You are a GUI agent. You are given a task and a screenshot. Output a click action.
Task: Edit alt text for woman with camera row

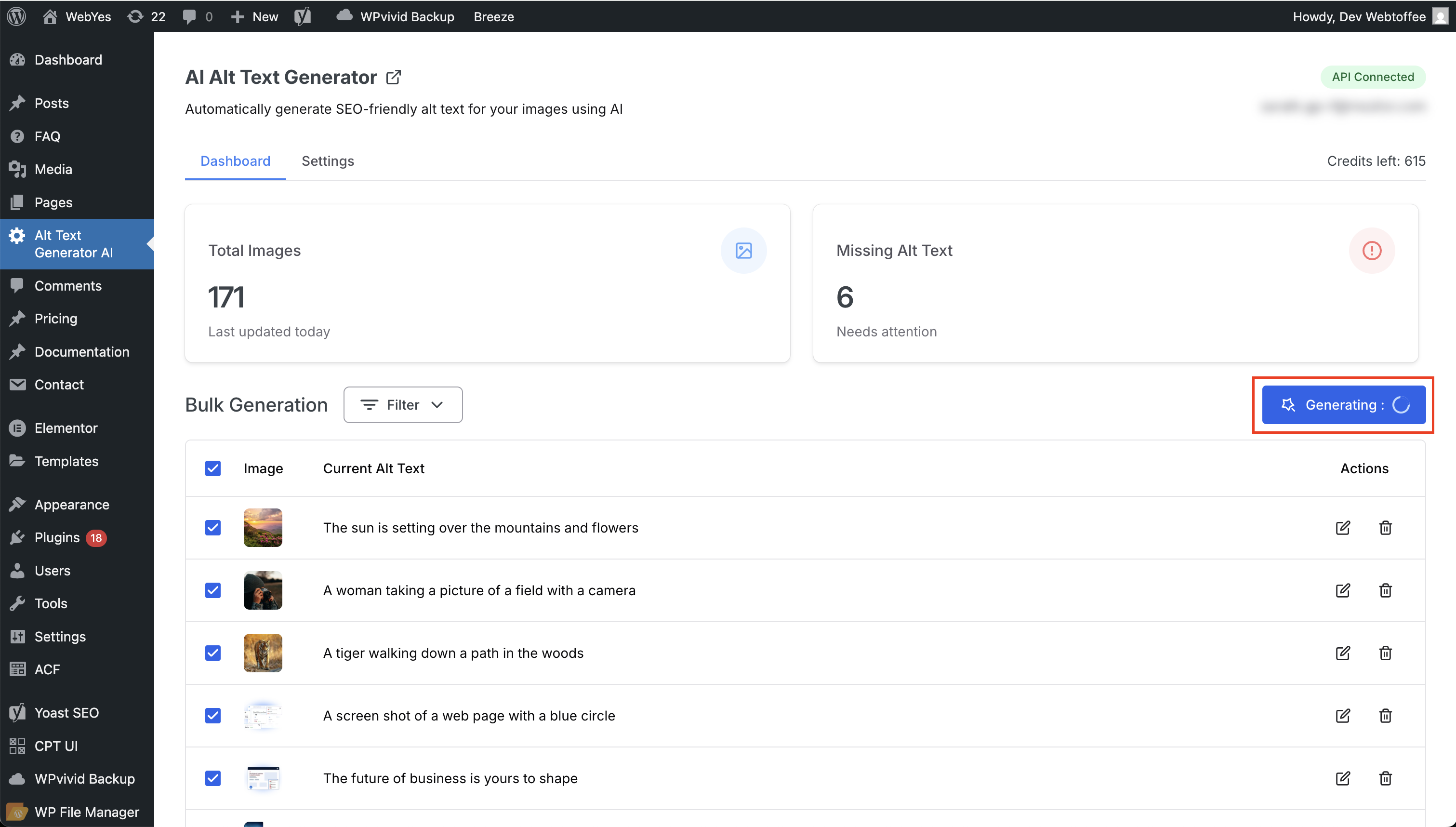[x=1343, y=591]
